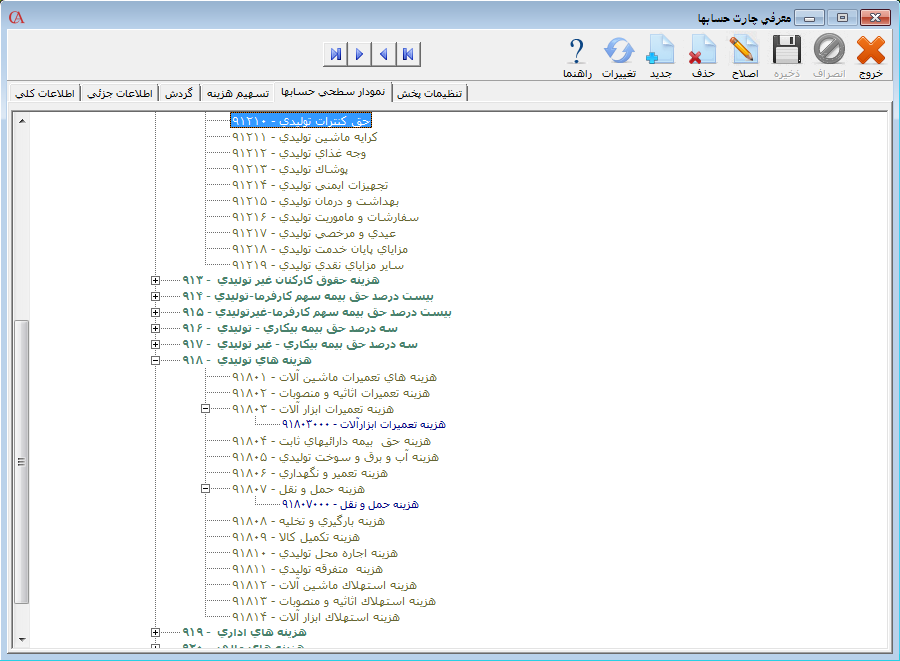Collapse the ۹۱۸ هزینه های تولیدی node
The height and width of the screenshot is (661, 900).
(x=155, y=361)
